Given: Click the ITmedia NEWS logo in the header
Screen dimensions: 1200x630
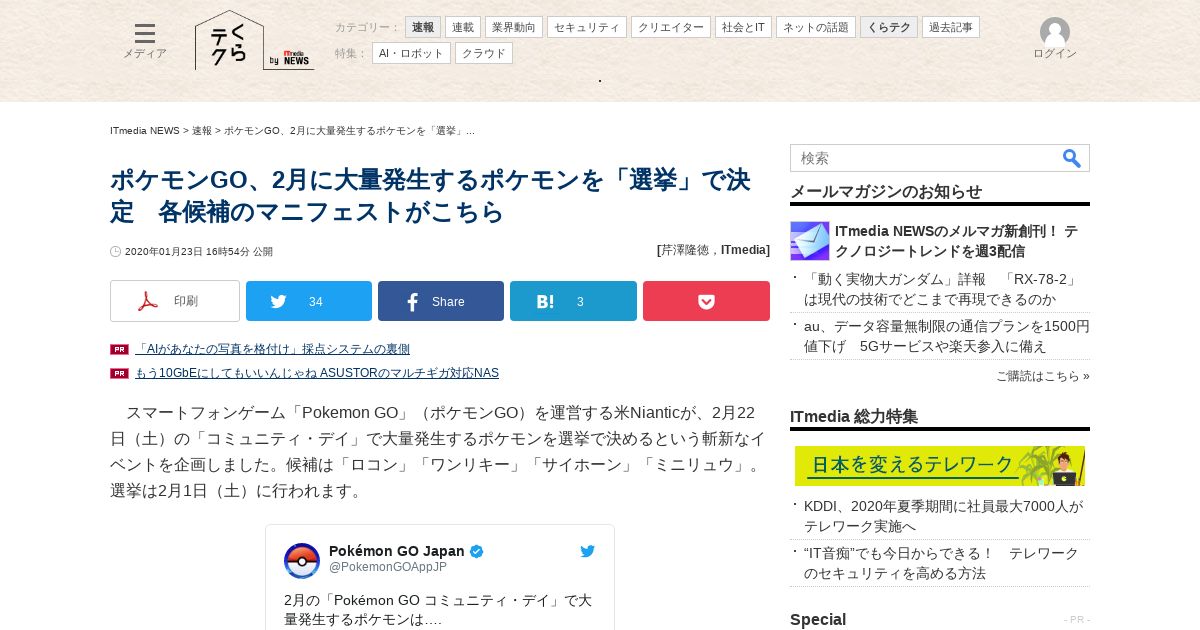Looking at the screenshot, I should [x=290, y=60].
